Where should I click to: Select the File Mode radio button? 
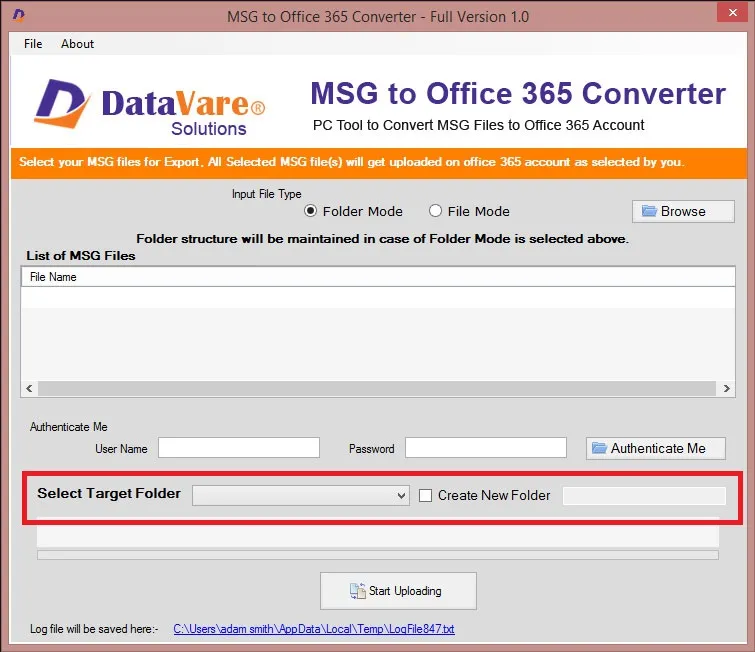[x=435, y=211]
